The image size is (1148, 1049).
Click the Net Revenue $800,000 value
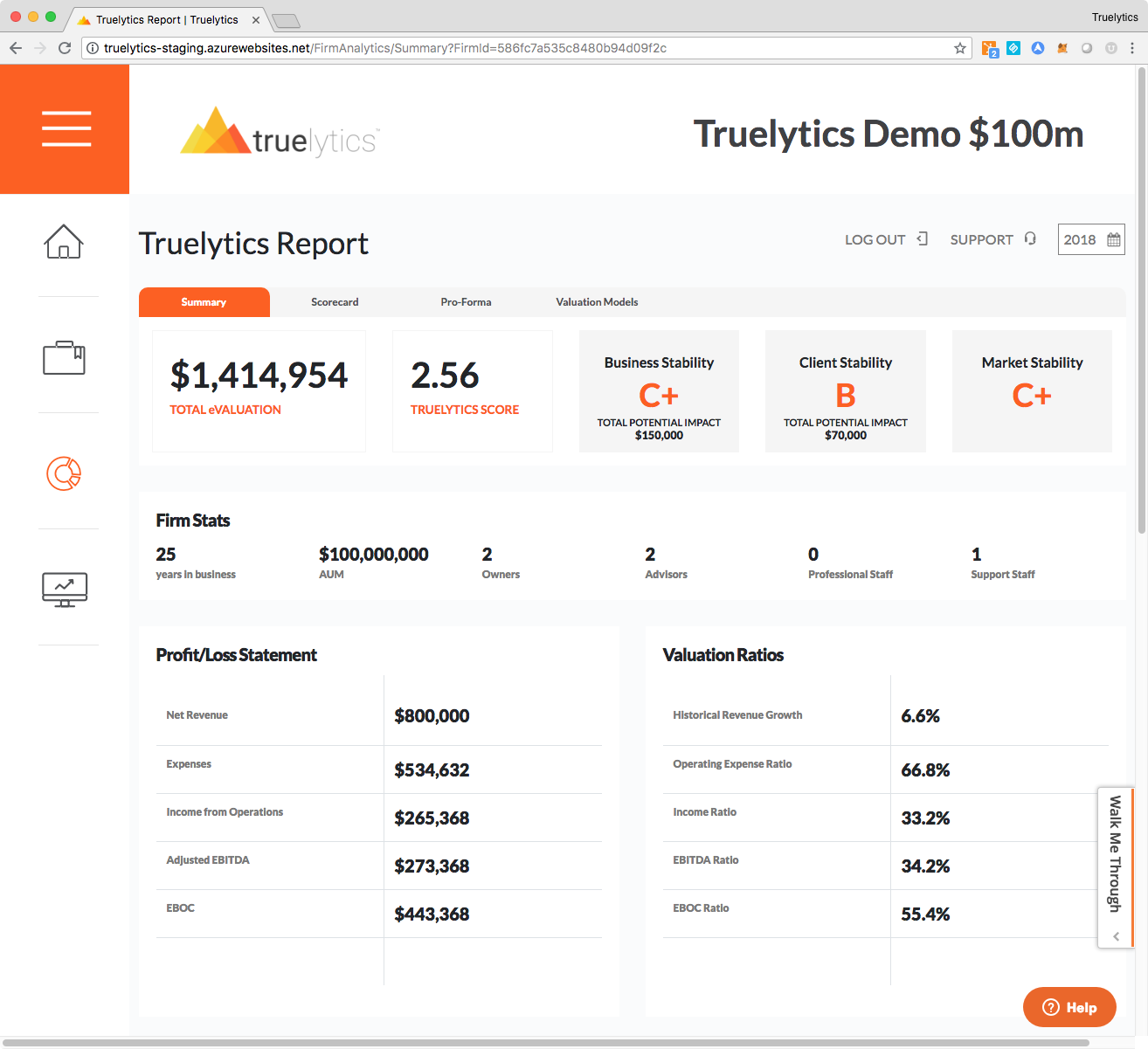pos(432,716)
